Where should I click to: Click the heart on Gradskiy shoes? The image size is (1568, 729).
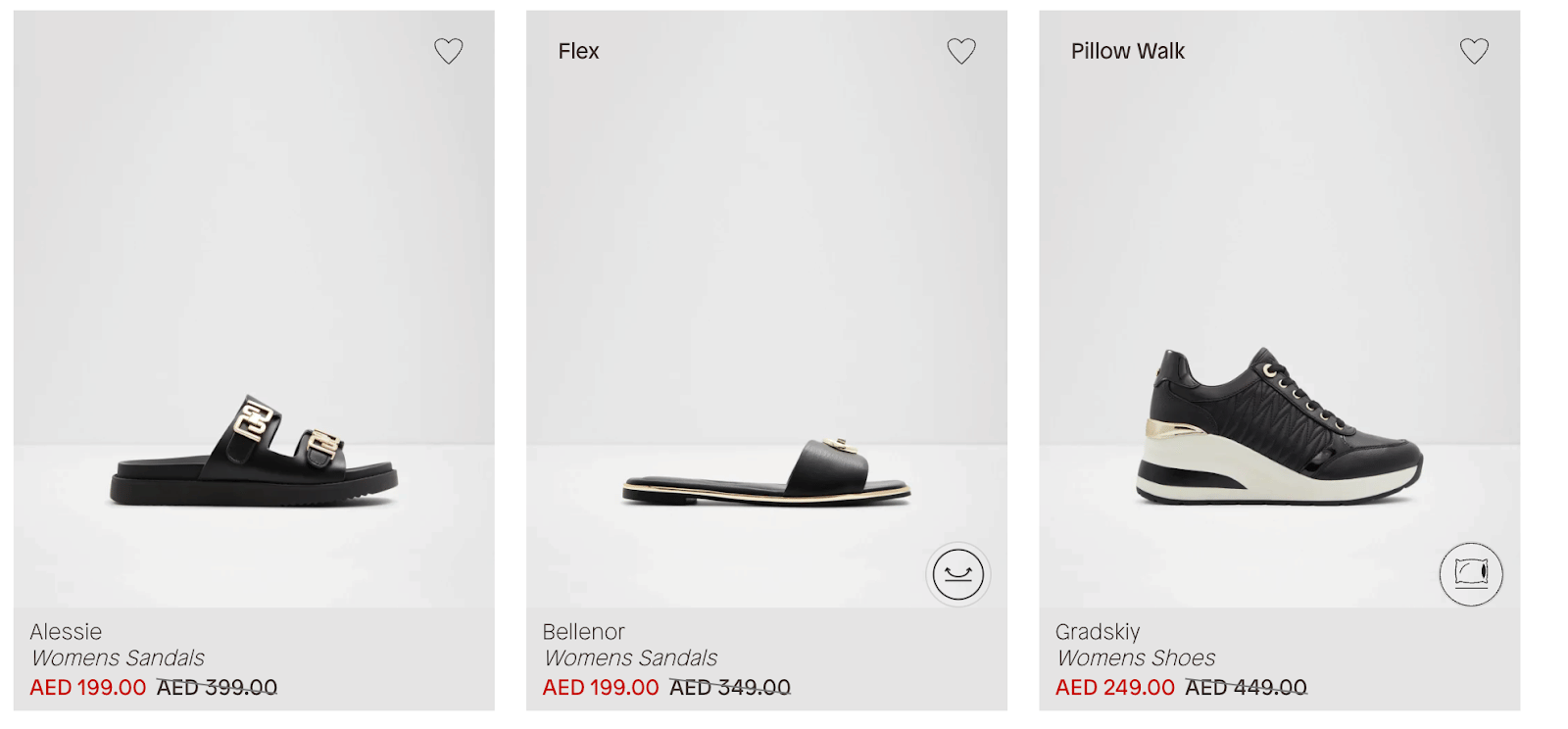[1474, 51]
